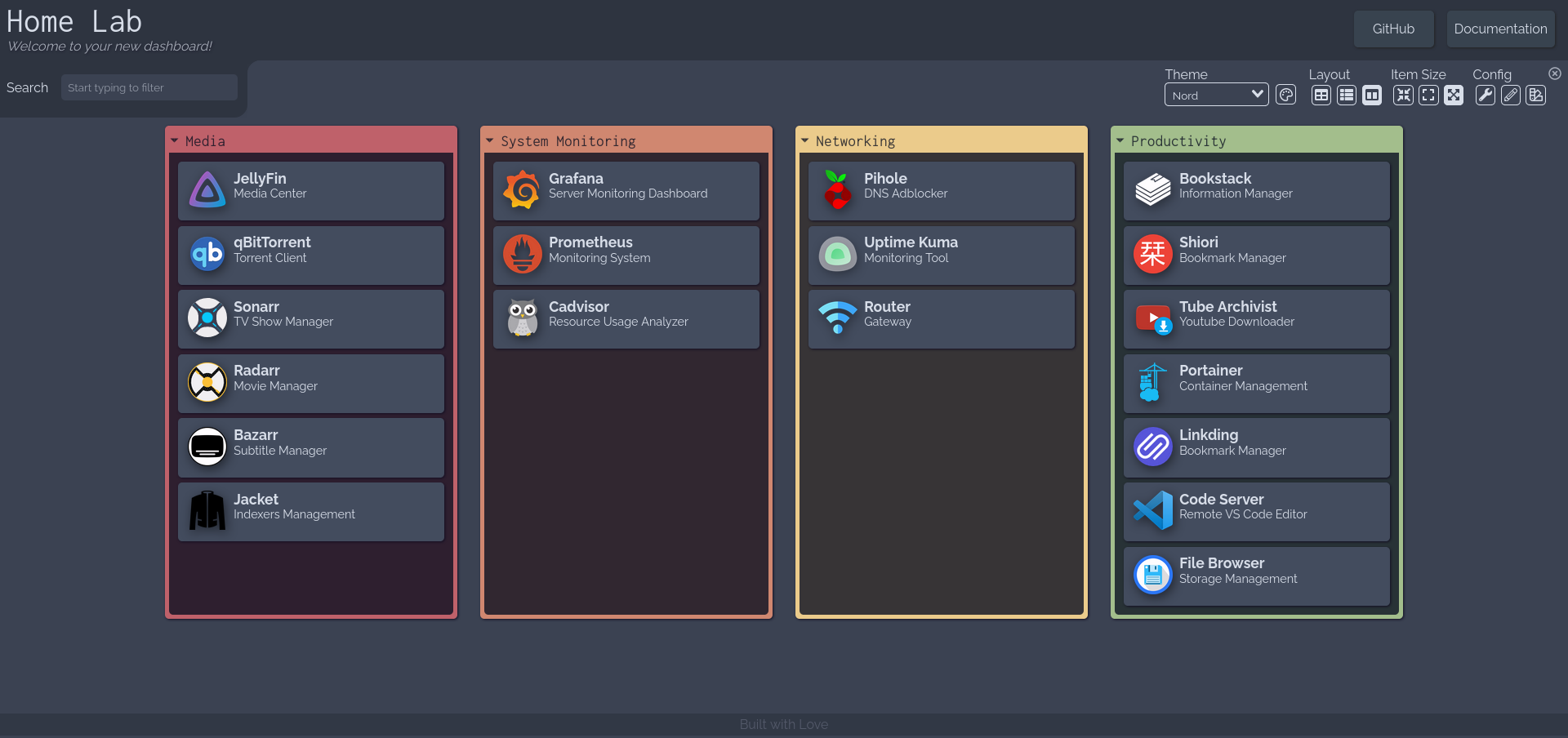
Task: Switch to vertical list layout
Action: pos(1347,96)
